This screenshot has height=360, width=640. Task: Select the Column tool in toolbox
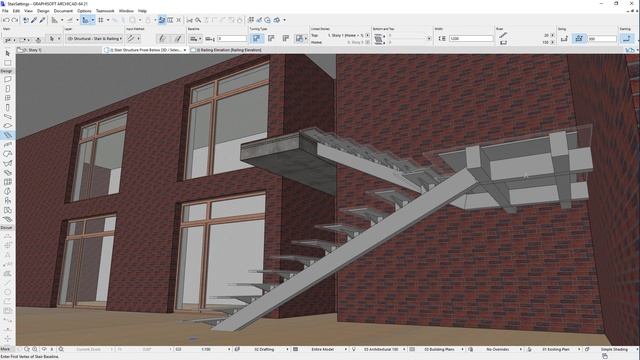(x=7, y=107)
